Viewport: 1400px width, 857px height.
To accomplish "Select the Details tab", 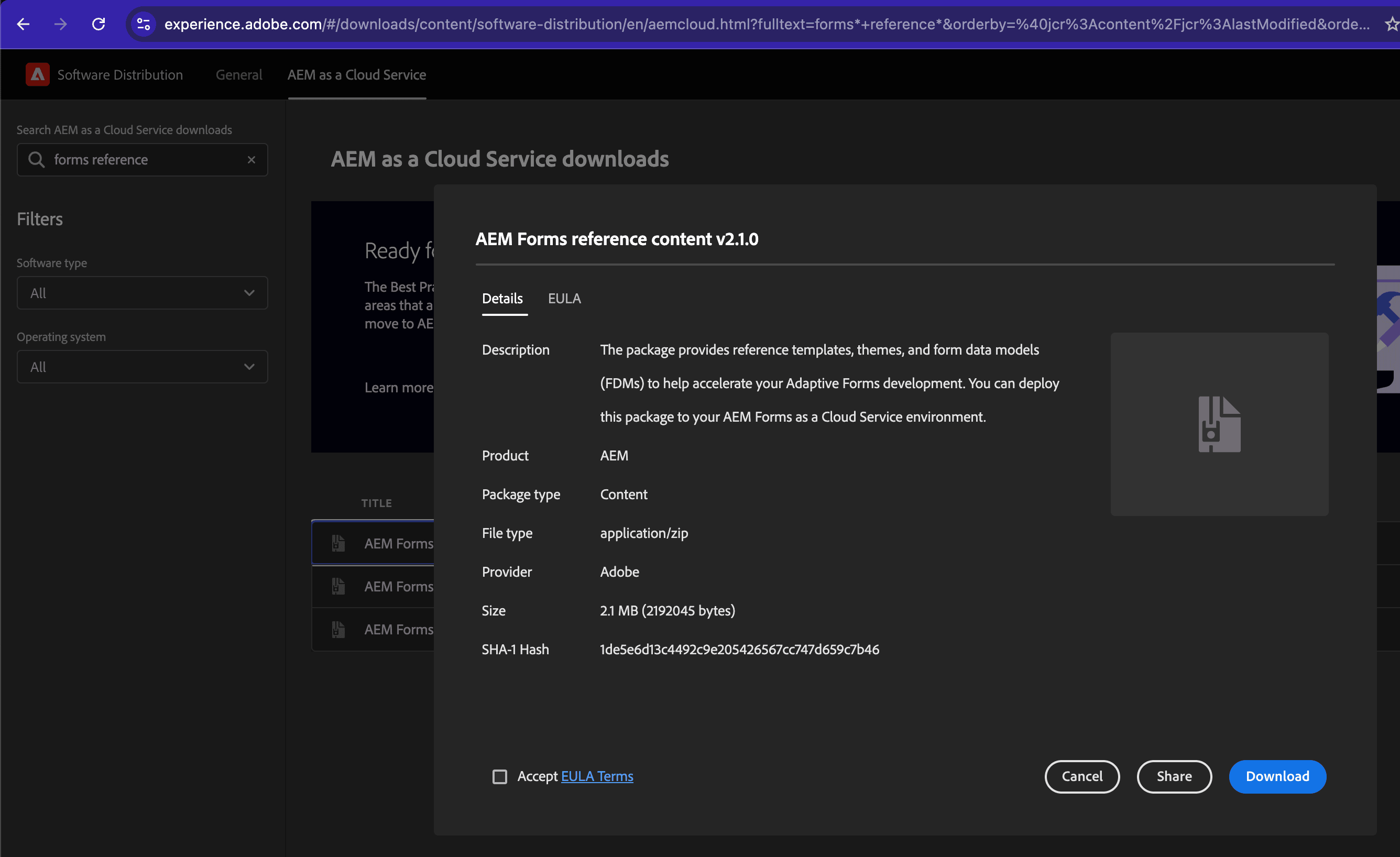I will click(x=502, y=298).
